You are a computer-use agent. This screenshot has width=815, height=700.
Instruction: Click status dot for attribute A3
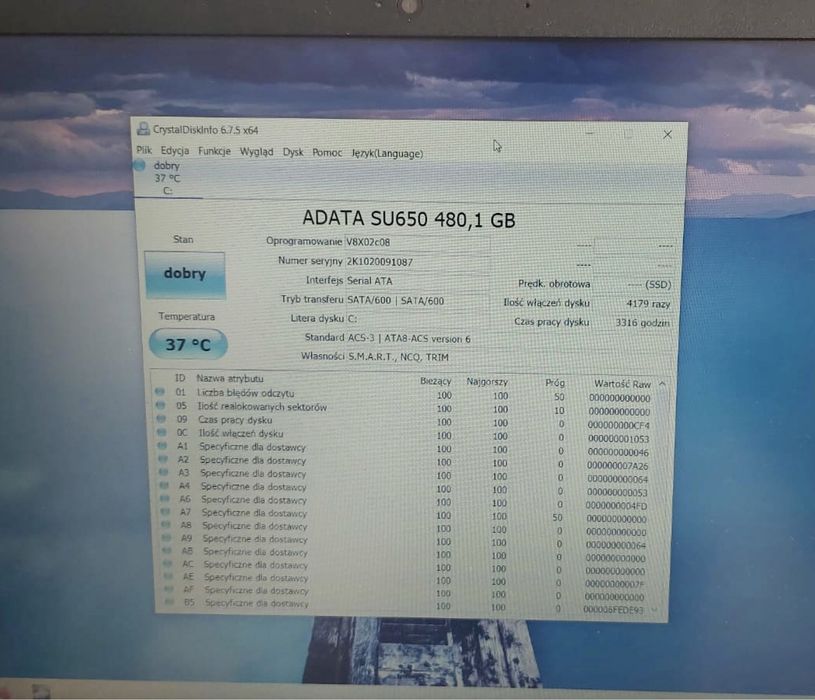pos(163,472)
